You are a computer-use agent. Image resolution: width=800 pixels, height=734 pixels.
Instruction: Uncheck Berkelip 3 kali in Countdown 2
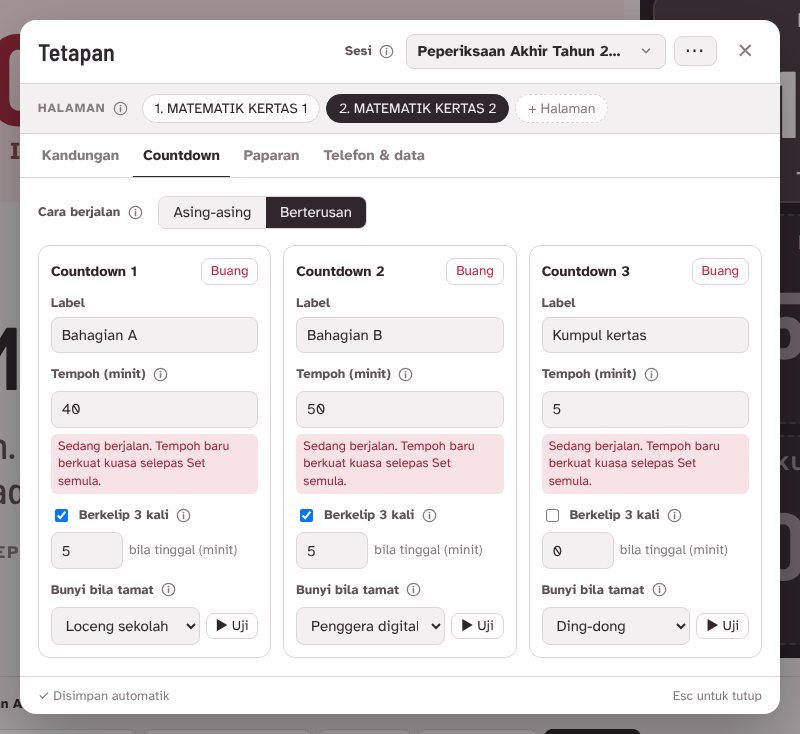tap(307, 515)
